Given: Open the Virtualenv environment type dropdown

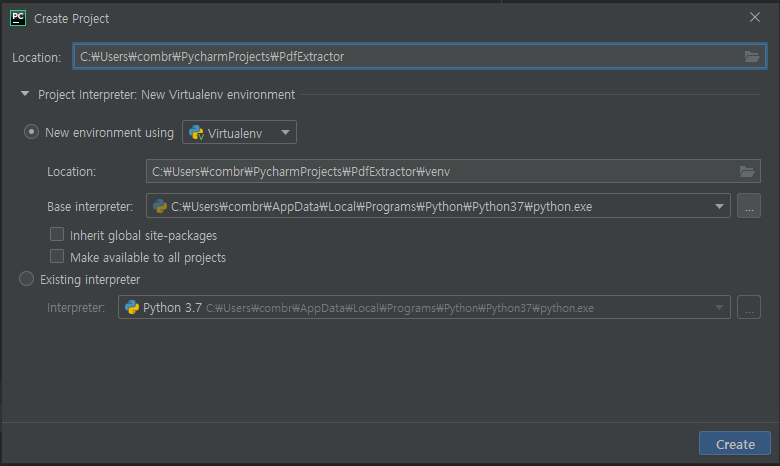Looking at the screenshot, I should (239, 132).
